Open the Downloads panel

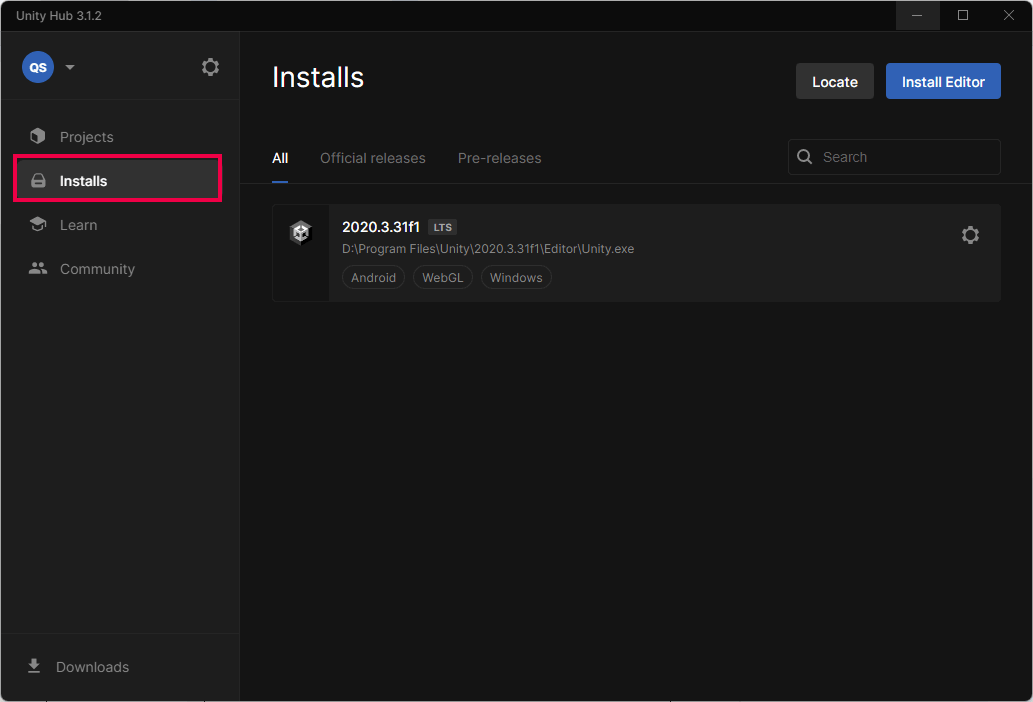click(92, 667)
